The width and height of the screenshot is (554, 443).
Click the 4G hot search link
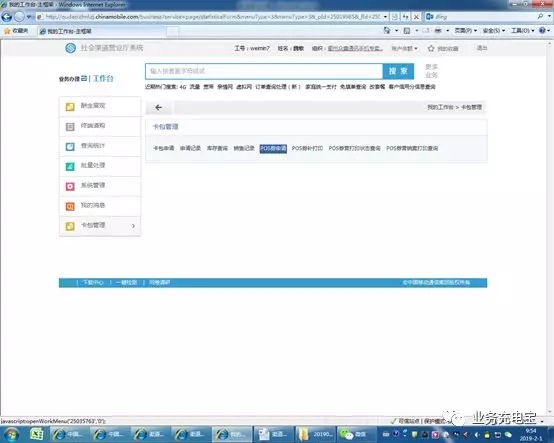tap(183, 87)
